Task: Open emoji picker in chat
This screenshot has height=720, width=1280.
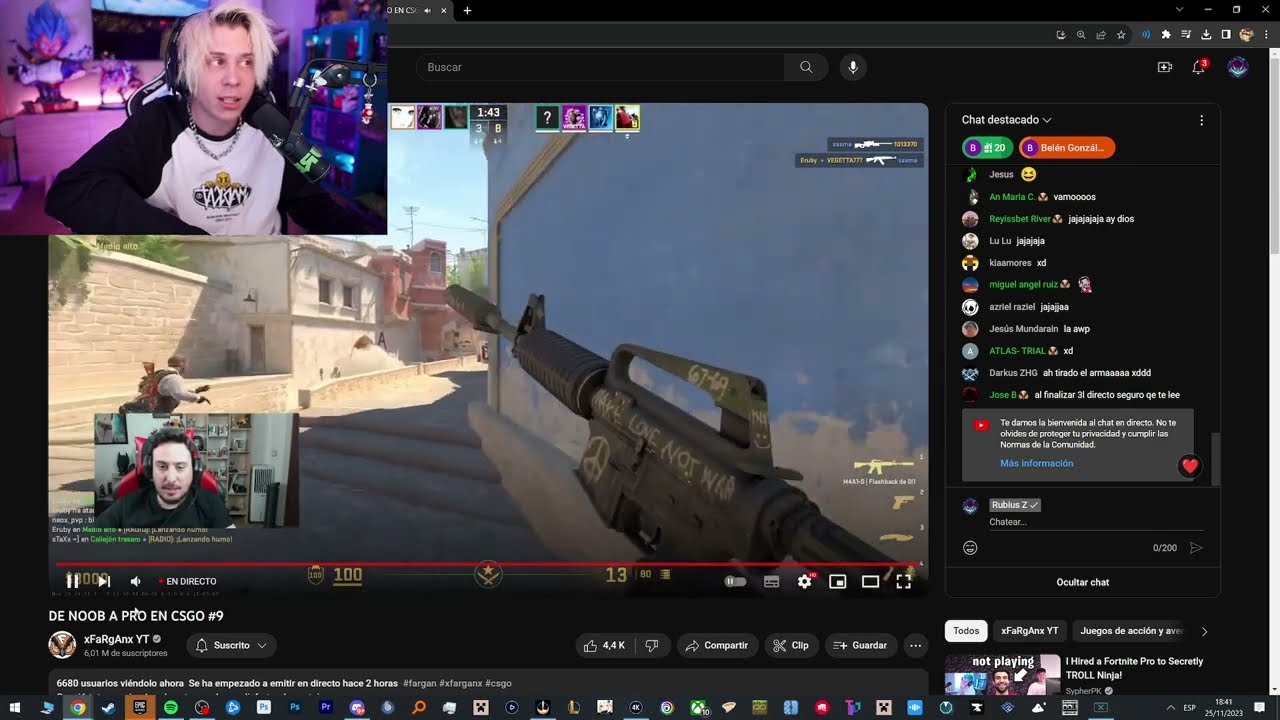Action: coord(970,548)
